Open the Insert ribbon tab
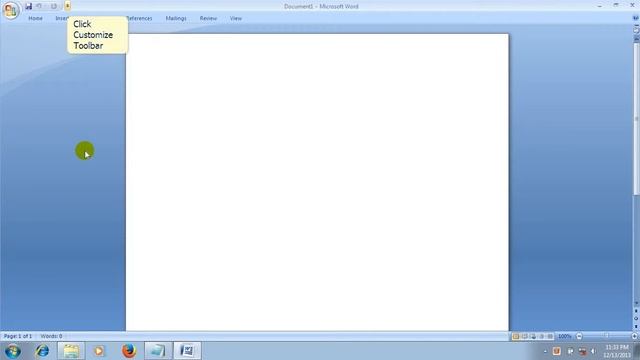 click(x=61, y=18)
